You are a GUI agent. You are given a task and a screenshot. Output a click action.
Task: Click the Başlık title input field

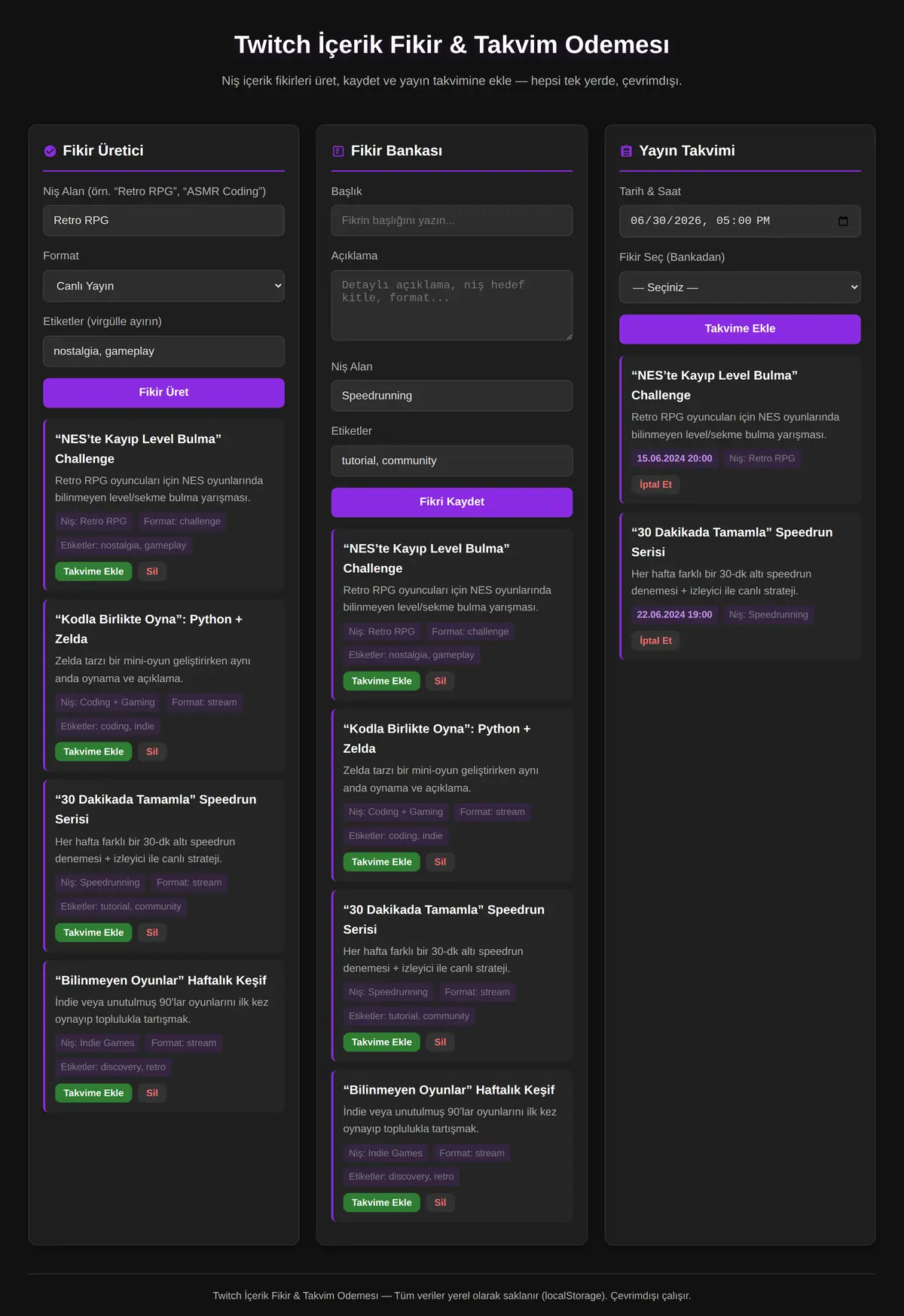(x=452, y=220)
